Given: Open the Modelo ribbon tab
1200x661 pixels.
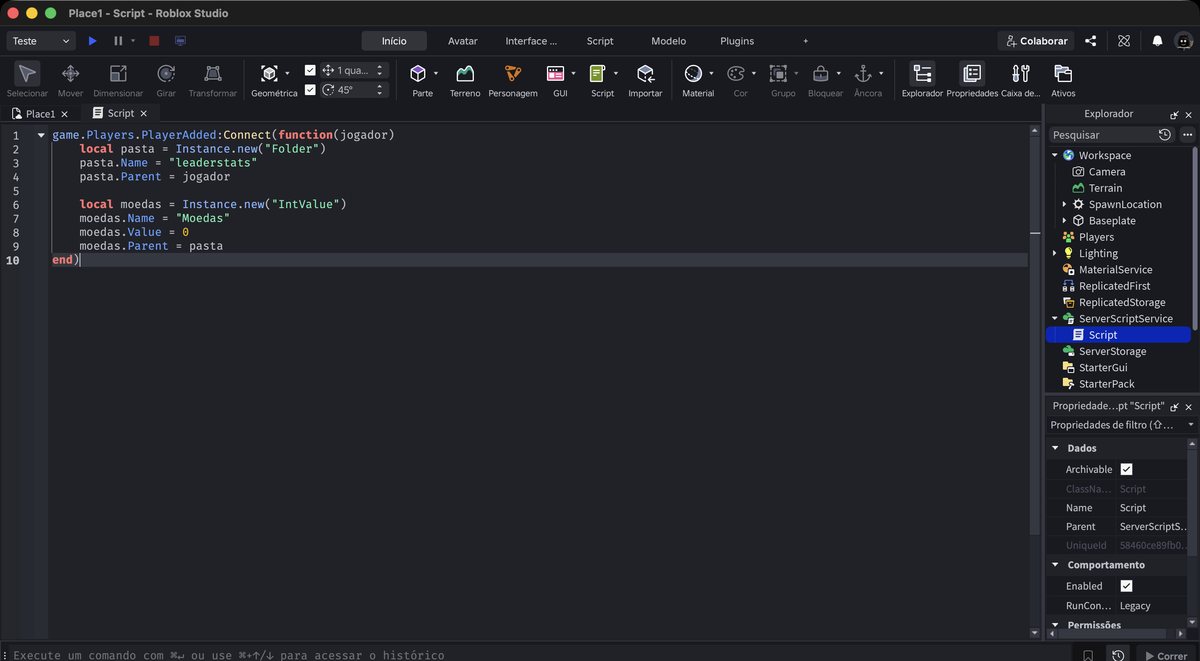Looking at the screenshot, I should [668, 41].
